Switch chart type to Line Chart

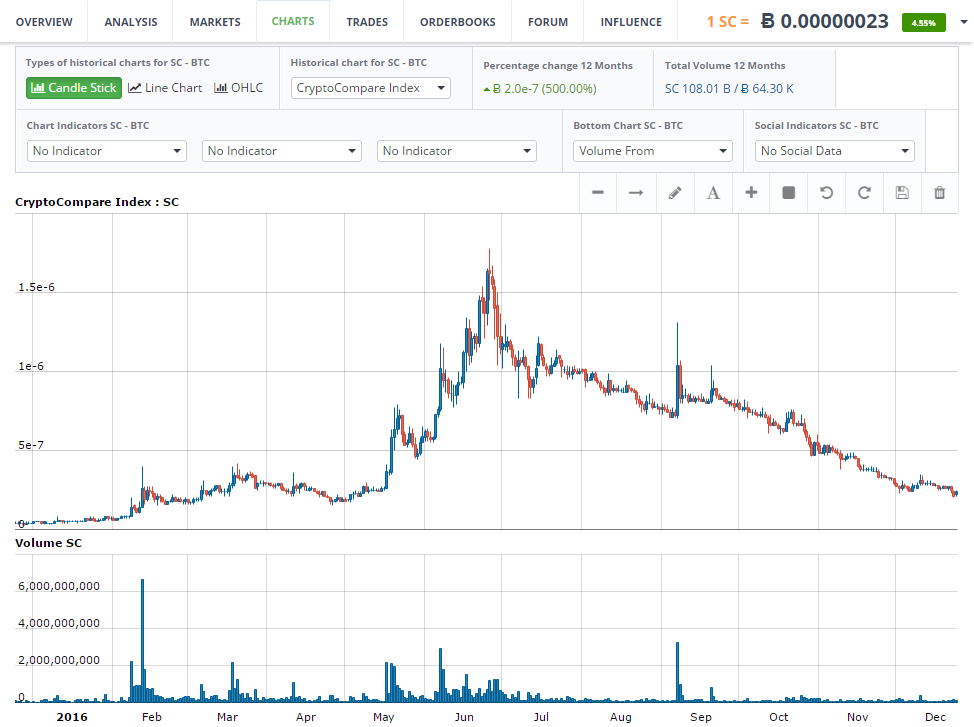tap(165, 88)
